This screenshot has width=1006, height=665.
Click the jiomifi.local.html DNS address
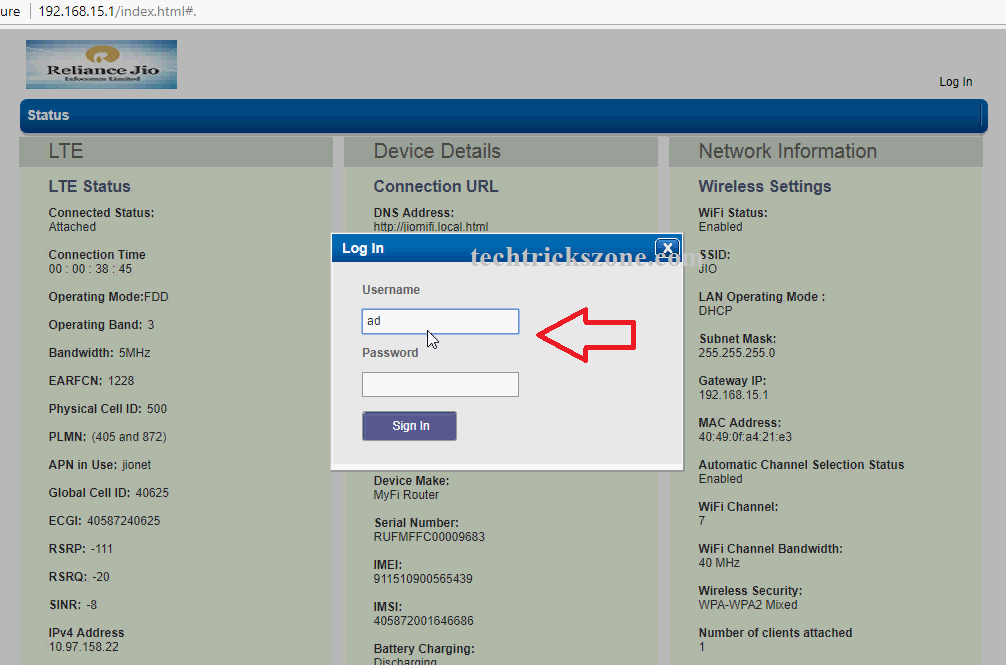(x=430, y=227)
